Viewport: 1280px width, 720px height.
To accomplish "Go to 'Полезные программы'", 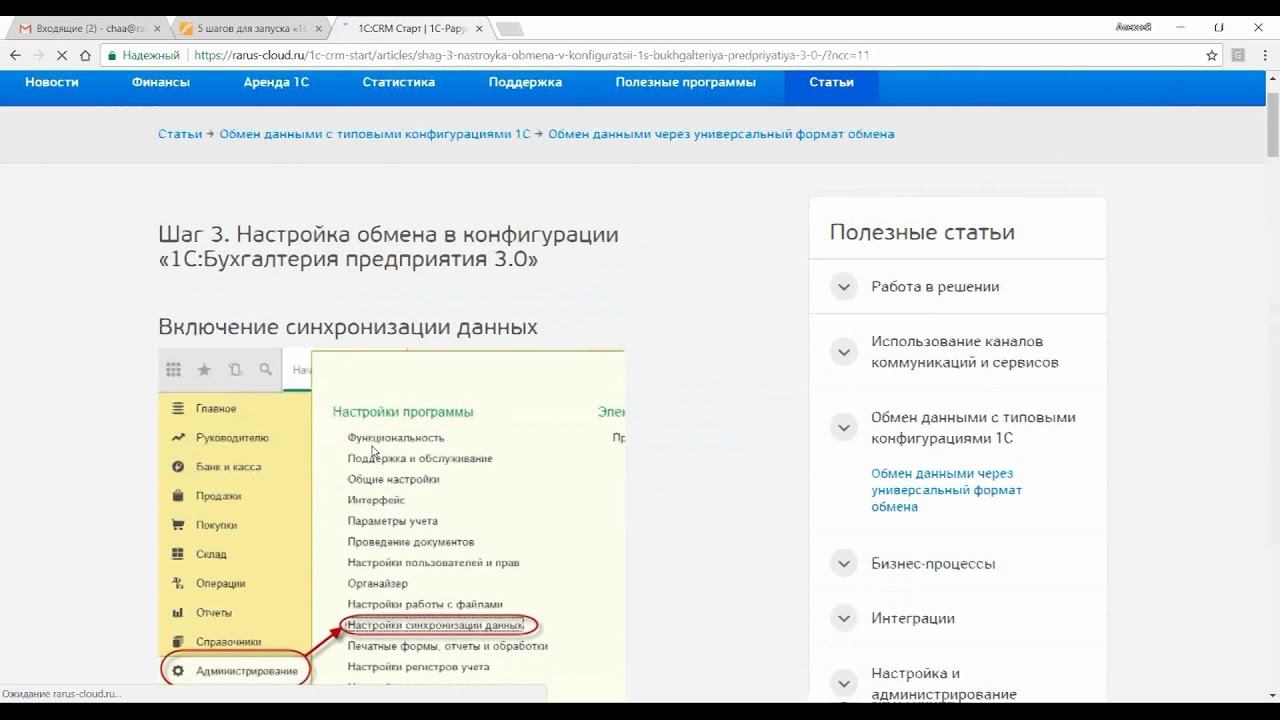I will point(686,82).
